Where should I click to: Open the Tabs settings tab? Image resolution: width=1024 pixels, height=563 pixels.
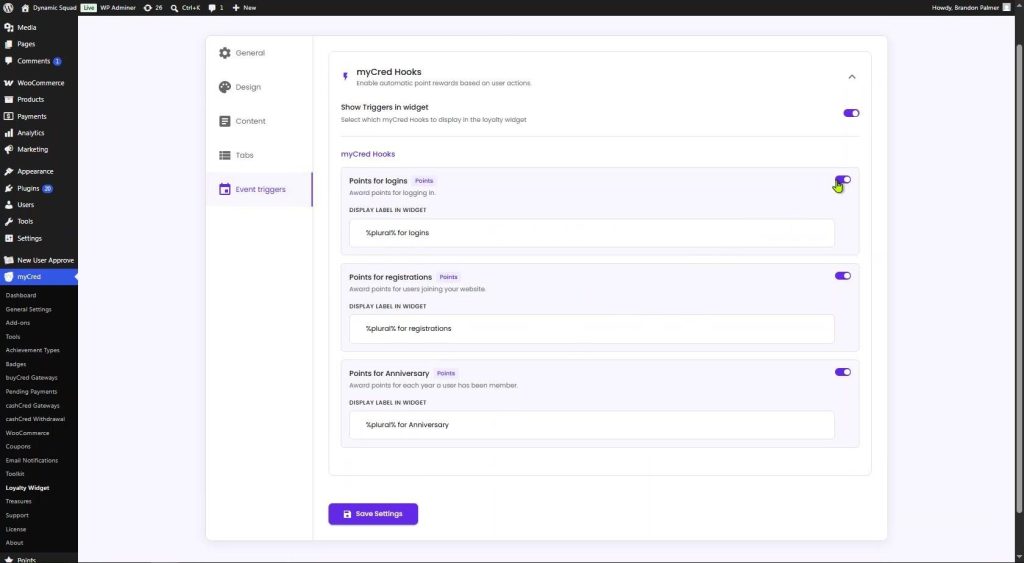[x=259, y=155]
